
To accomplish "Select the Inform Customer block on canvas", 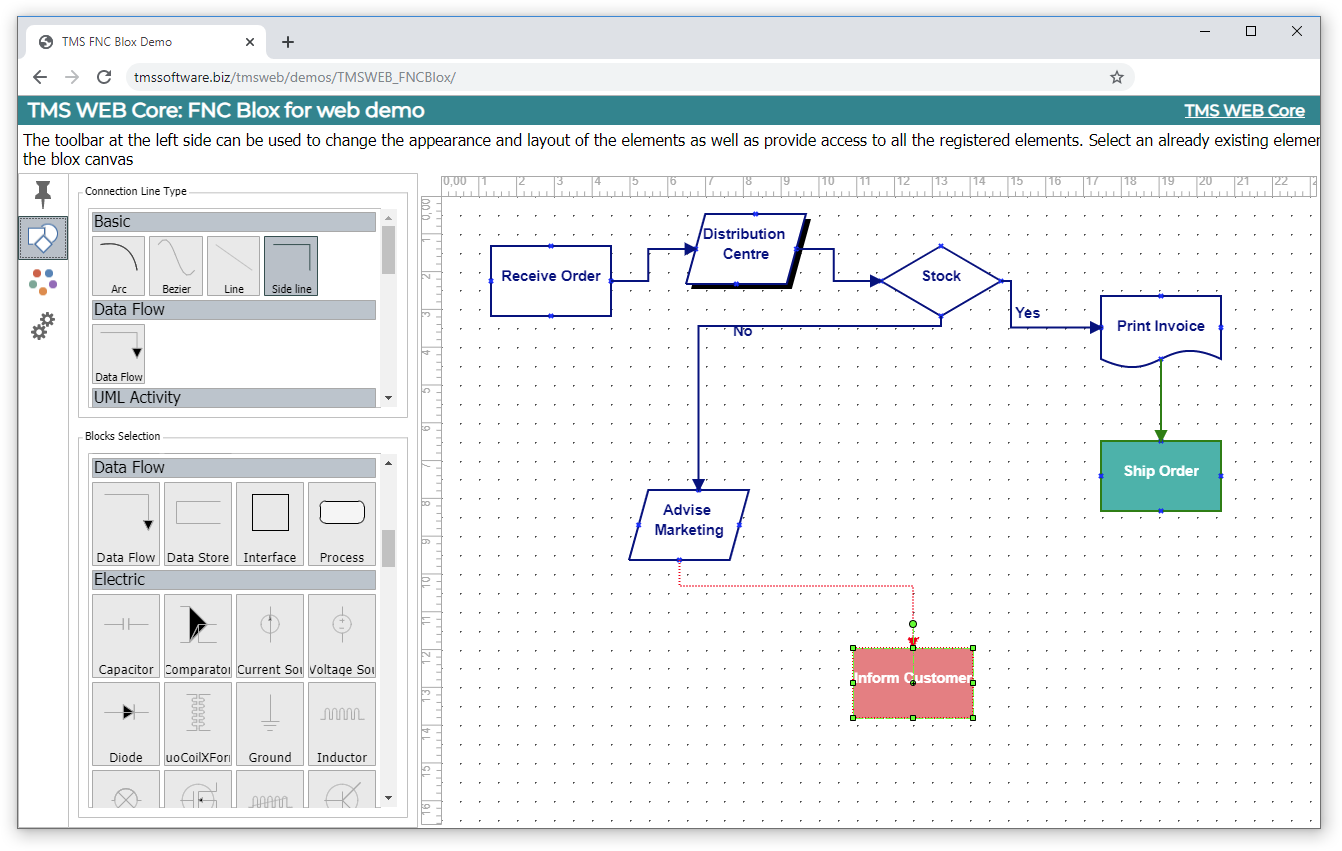I will (x=912, y=683).
